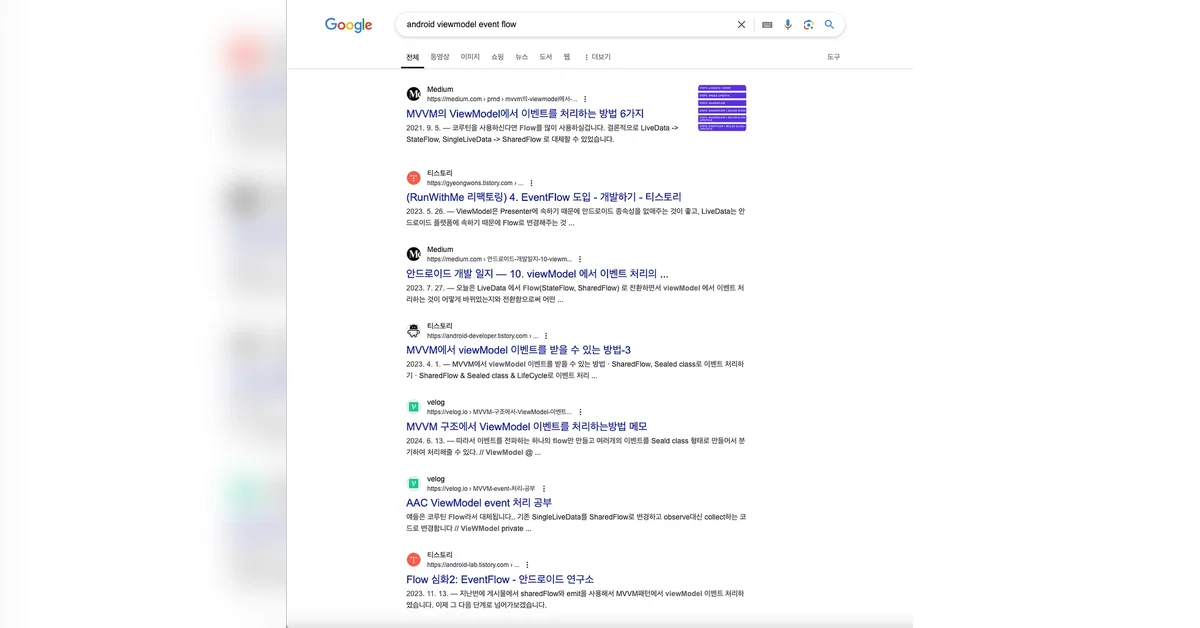Open three-dot menu beside android-lab.tistory.com URL
Viewport: 1200px width, 628px height.
coord(527,565)
